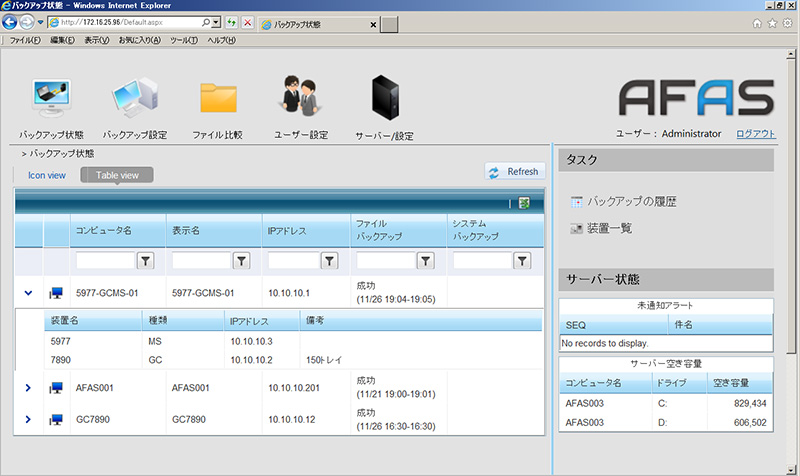Screen dimensions: 800x476
Task: Click the calendar icon beside バックアップの履歴
Action: [x=577, y=202]
